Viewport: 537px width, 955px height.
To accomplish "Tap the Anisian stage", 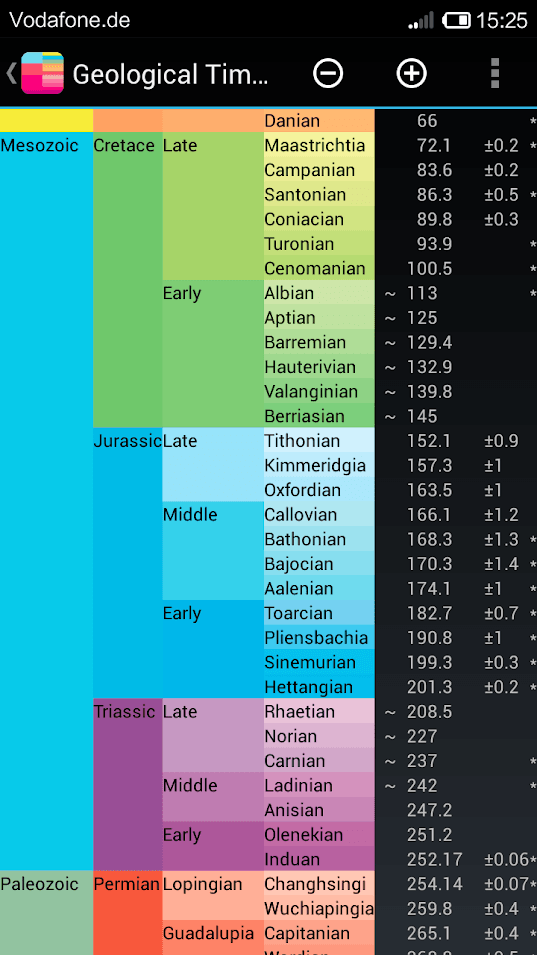I will click(x=319, y=809).
